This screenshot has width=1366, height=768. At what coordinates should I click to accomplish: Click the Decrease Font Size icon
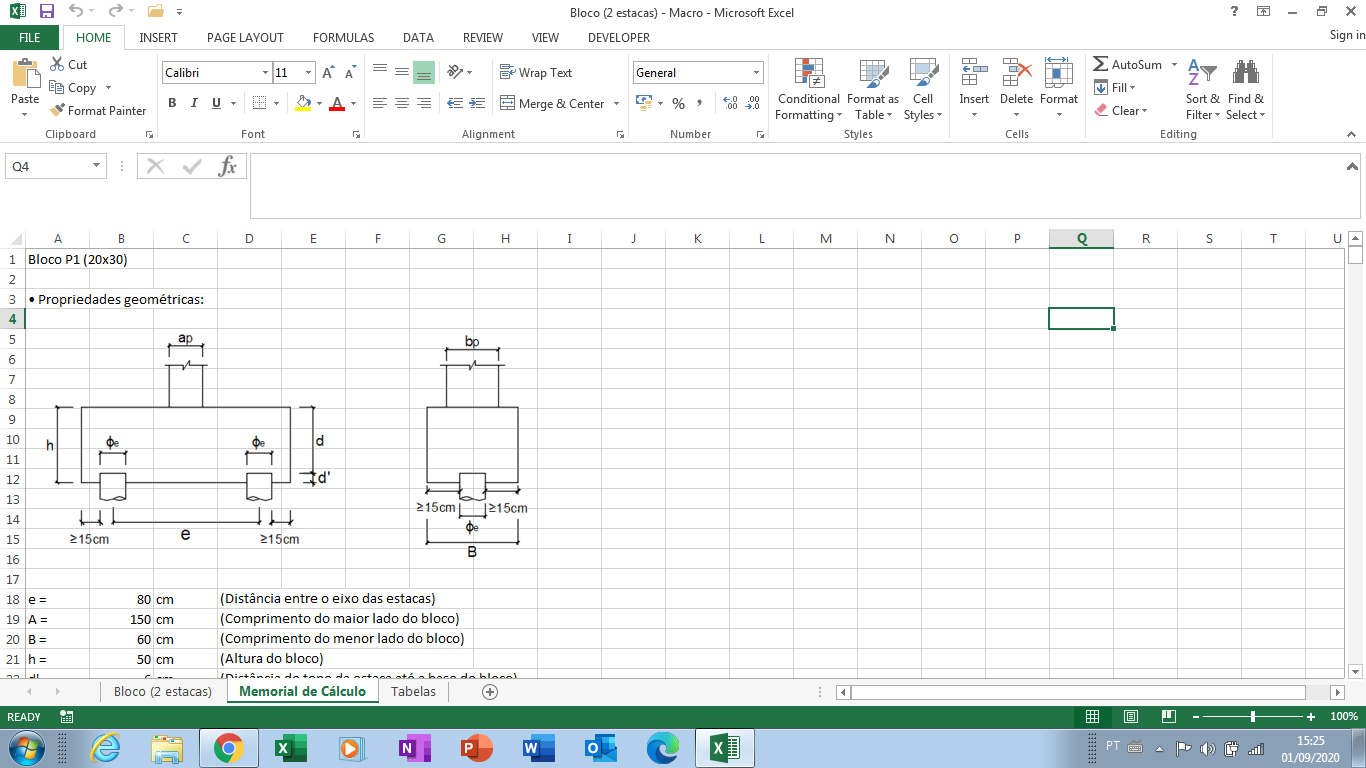tap(351, 73)
